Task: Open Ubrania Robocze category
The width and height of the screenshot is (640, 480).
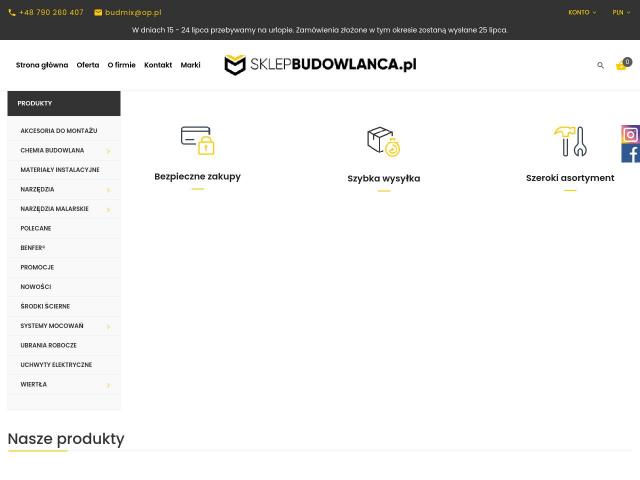Action: [x=49, y=345]
